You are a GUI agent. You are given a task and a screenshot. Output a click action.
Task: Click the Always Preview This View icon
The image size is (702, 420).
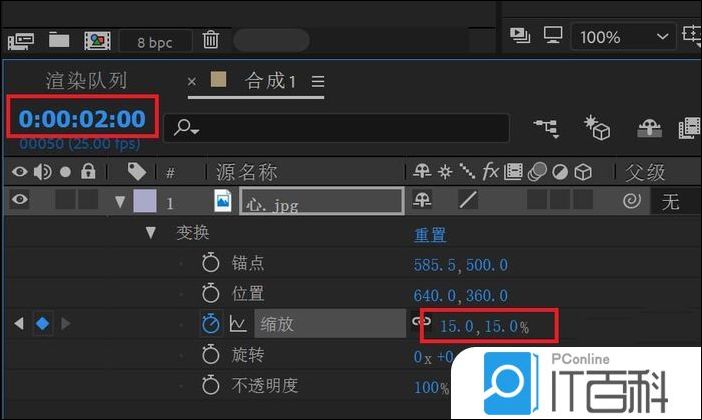[520, 35]
